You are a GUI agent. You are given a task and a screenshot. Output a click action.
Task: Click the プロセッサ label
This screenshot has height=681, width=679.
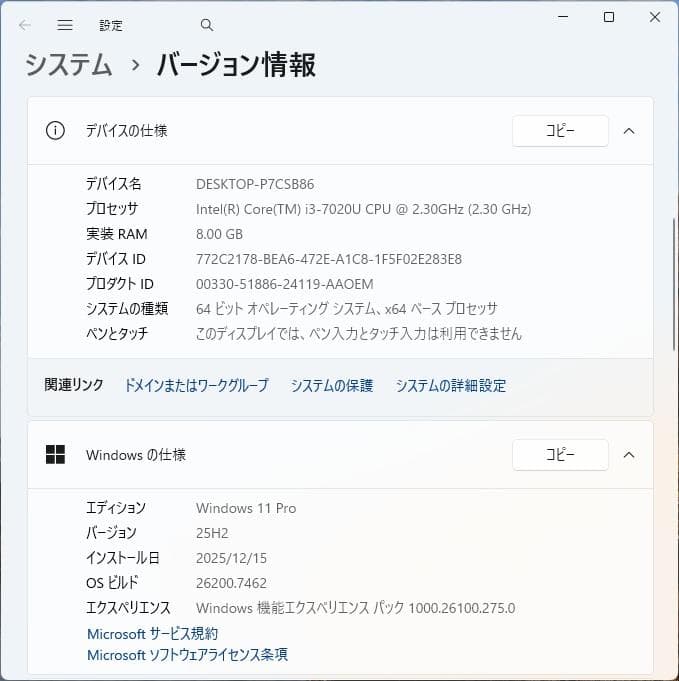(x=112, y=209)
